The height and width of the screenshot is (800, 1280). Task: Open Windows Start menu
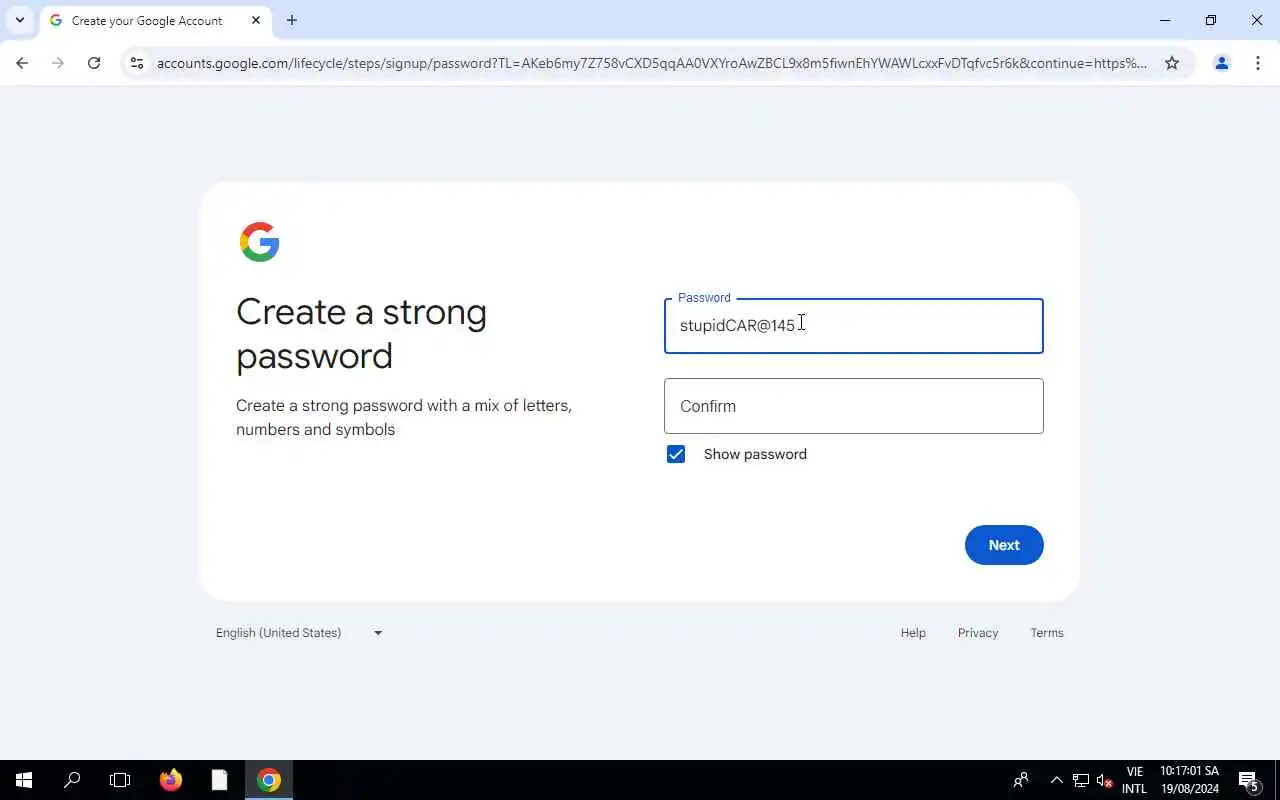pos(24,780)
